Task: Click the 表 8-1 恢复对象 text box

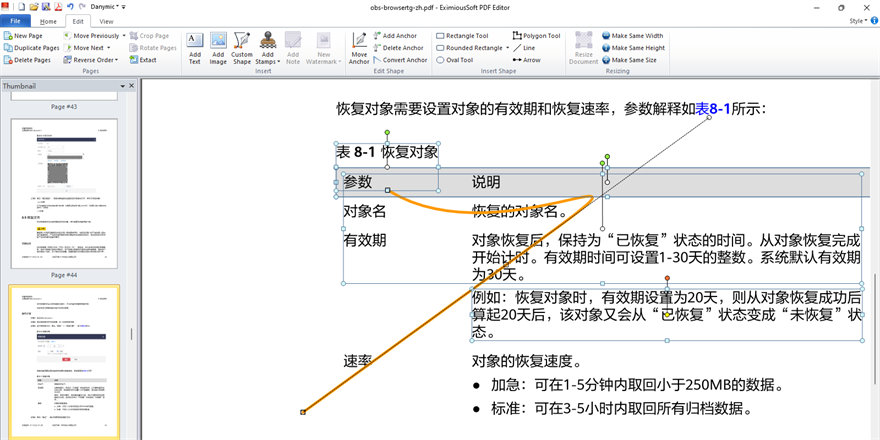Action: [387, 152]
